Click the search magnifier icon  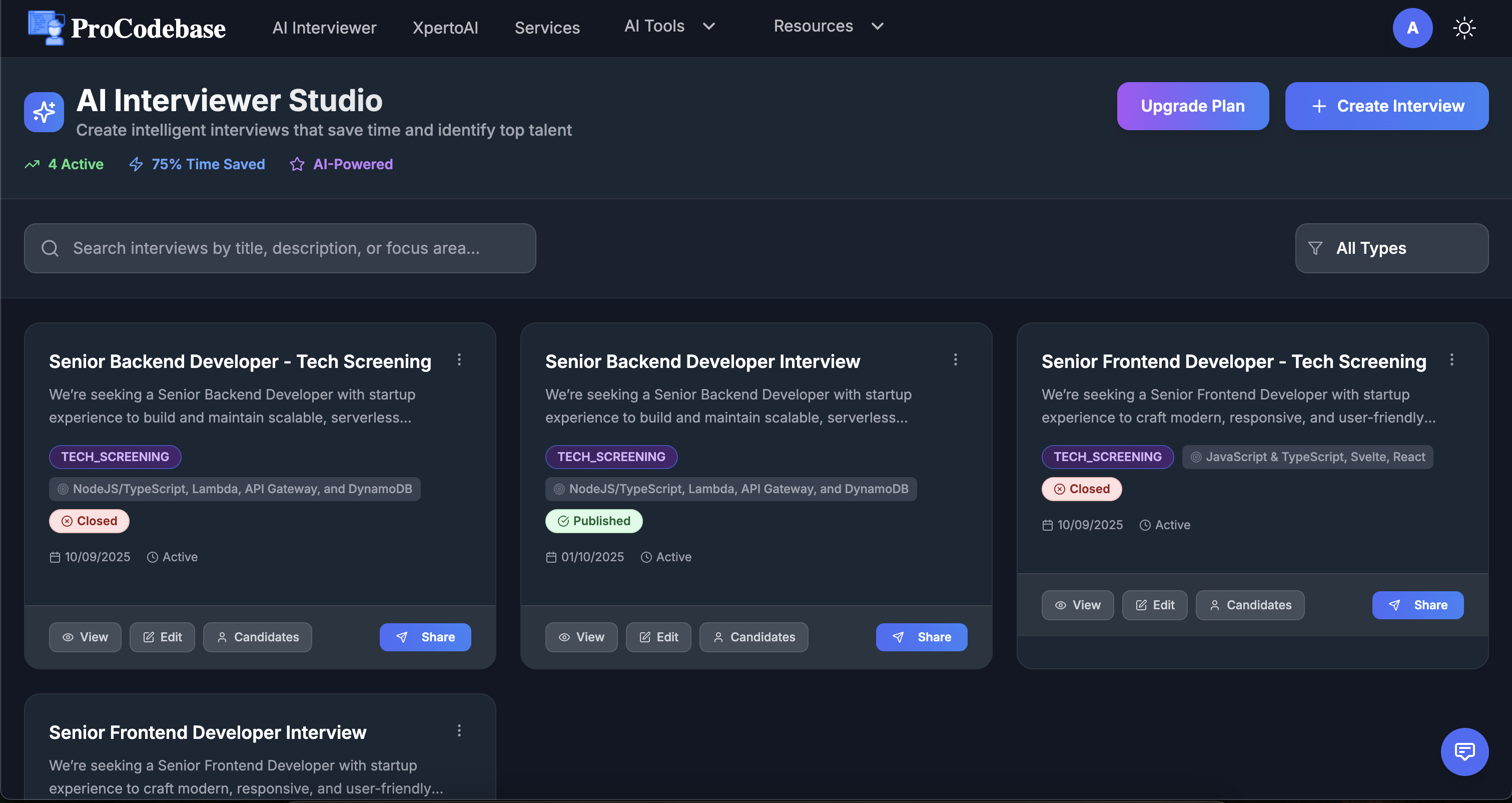pos(50,248)
